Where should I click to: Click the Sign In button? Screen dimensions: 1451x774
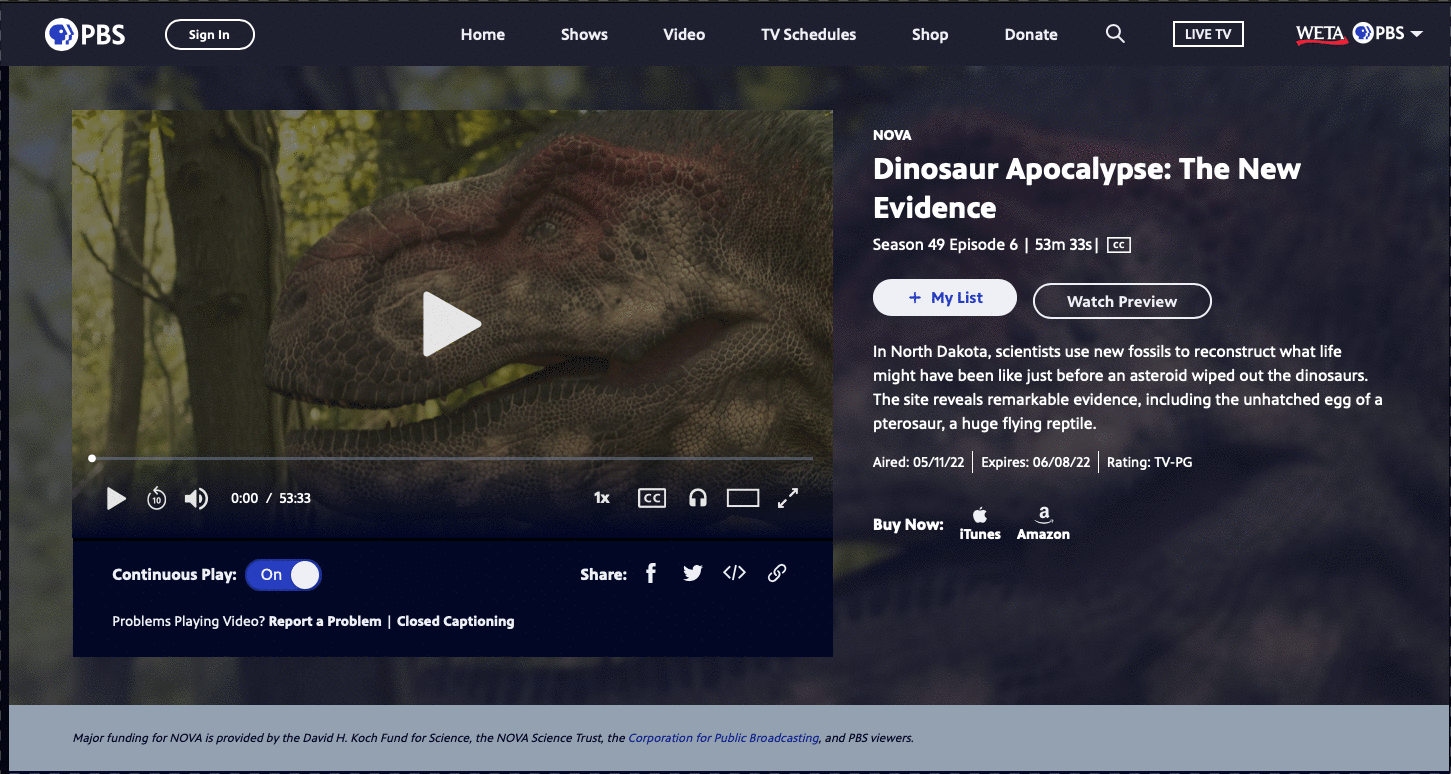210,35
